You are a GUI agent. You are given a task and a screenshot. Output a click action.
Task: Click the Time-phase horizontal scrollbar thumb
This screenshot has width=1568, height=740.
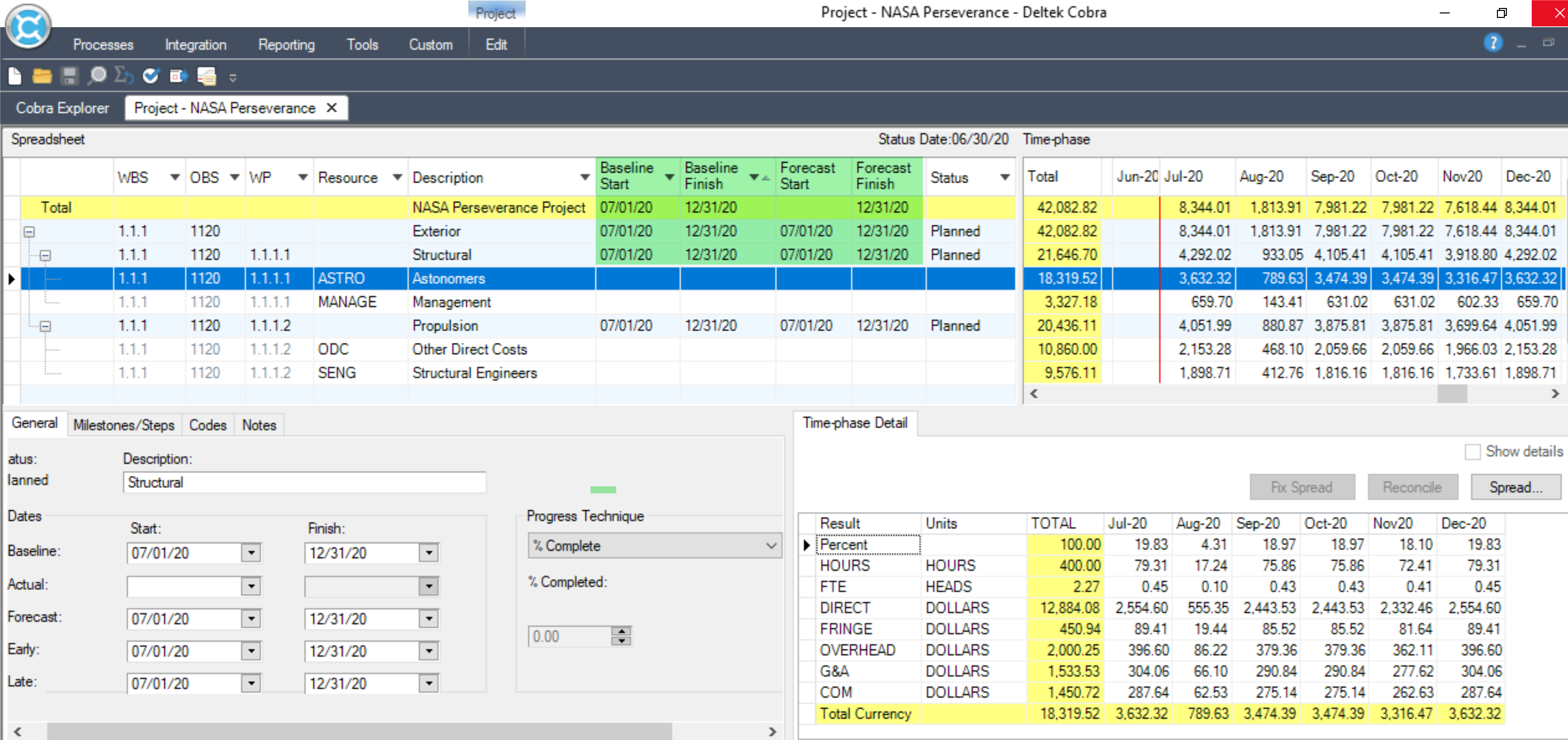click(1452, 394)
